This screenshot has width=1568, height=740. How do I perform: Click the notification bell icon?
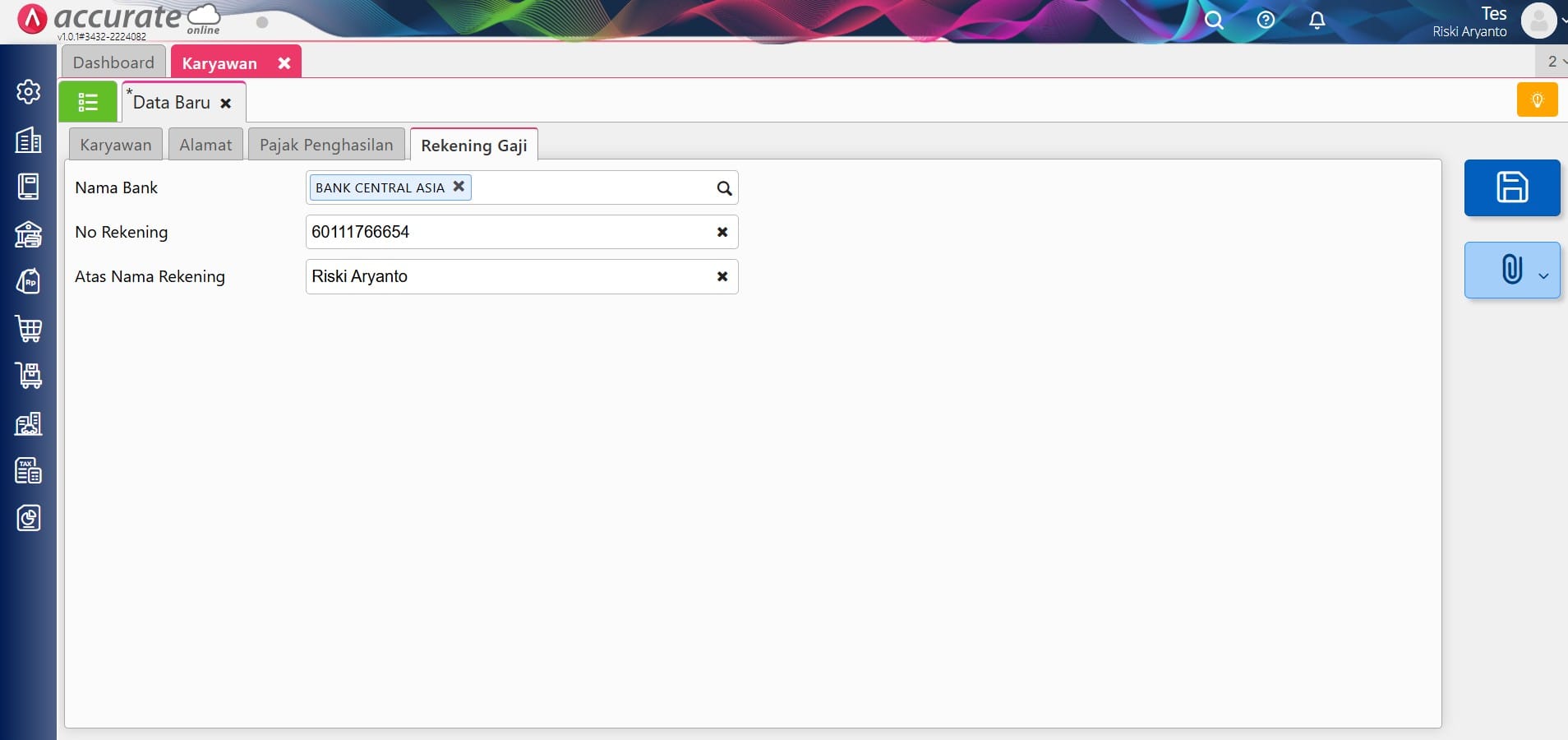point(1317,21)
